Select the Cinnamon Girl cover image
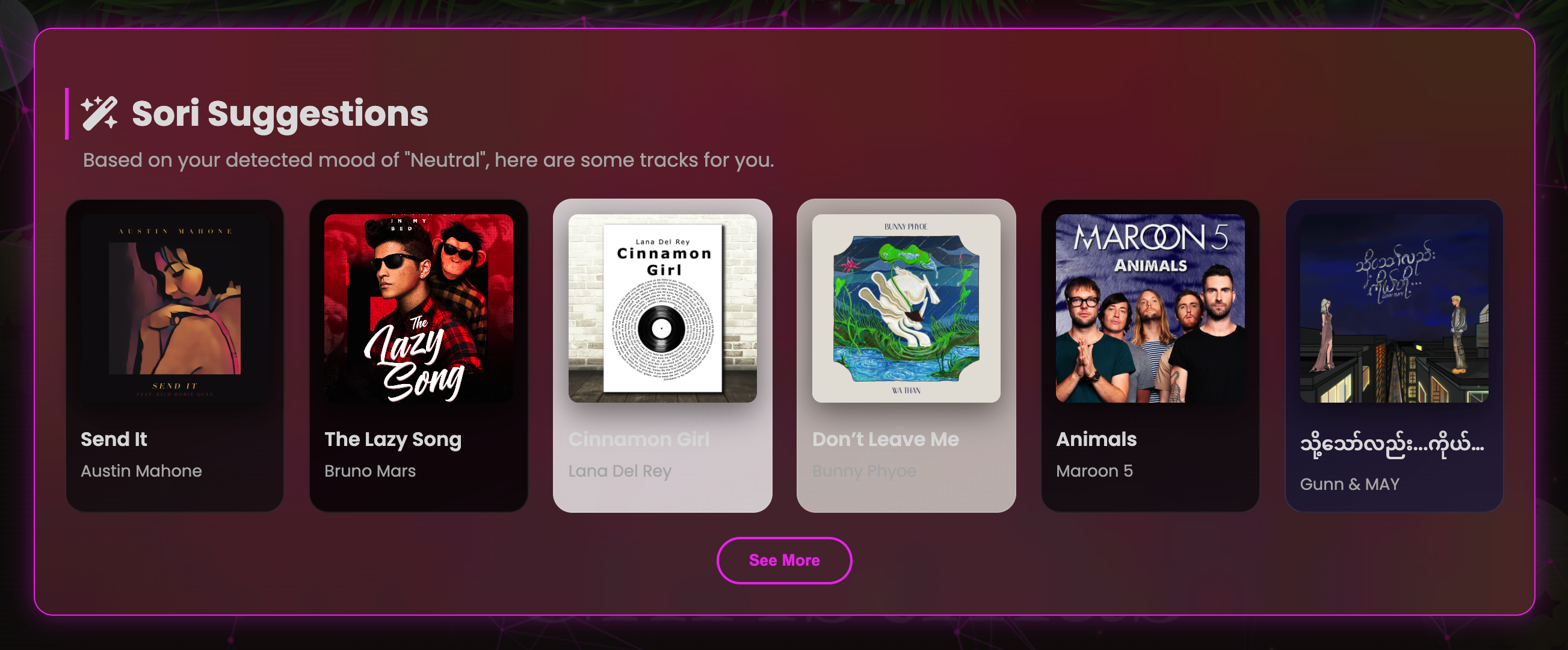Viewport: 1568px width, 650px height. (x=662, y=308)
